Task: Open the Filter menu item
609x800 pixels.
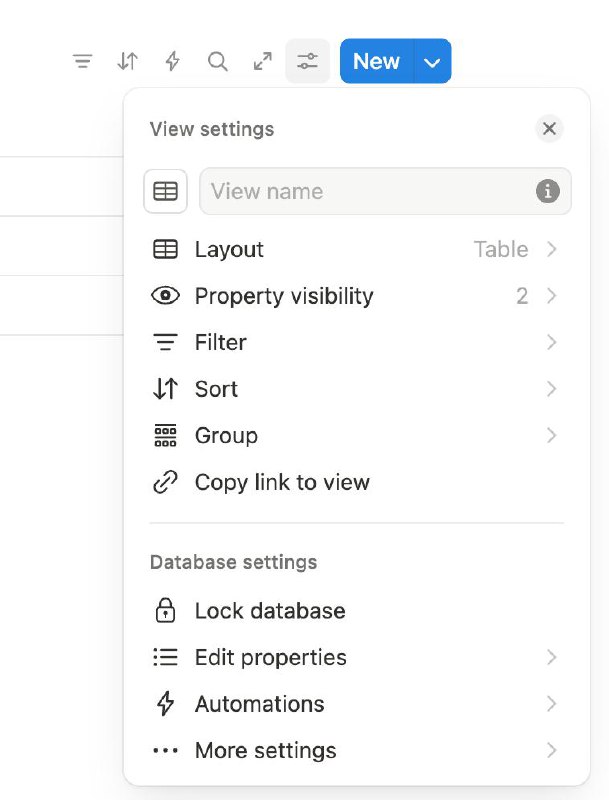Action: pos(356,342)
